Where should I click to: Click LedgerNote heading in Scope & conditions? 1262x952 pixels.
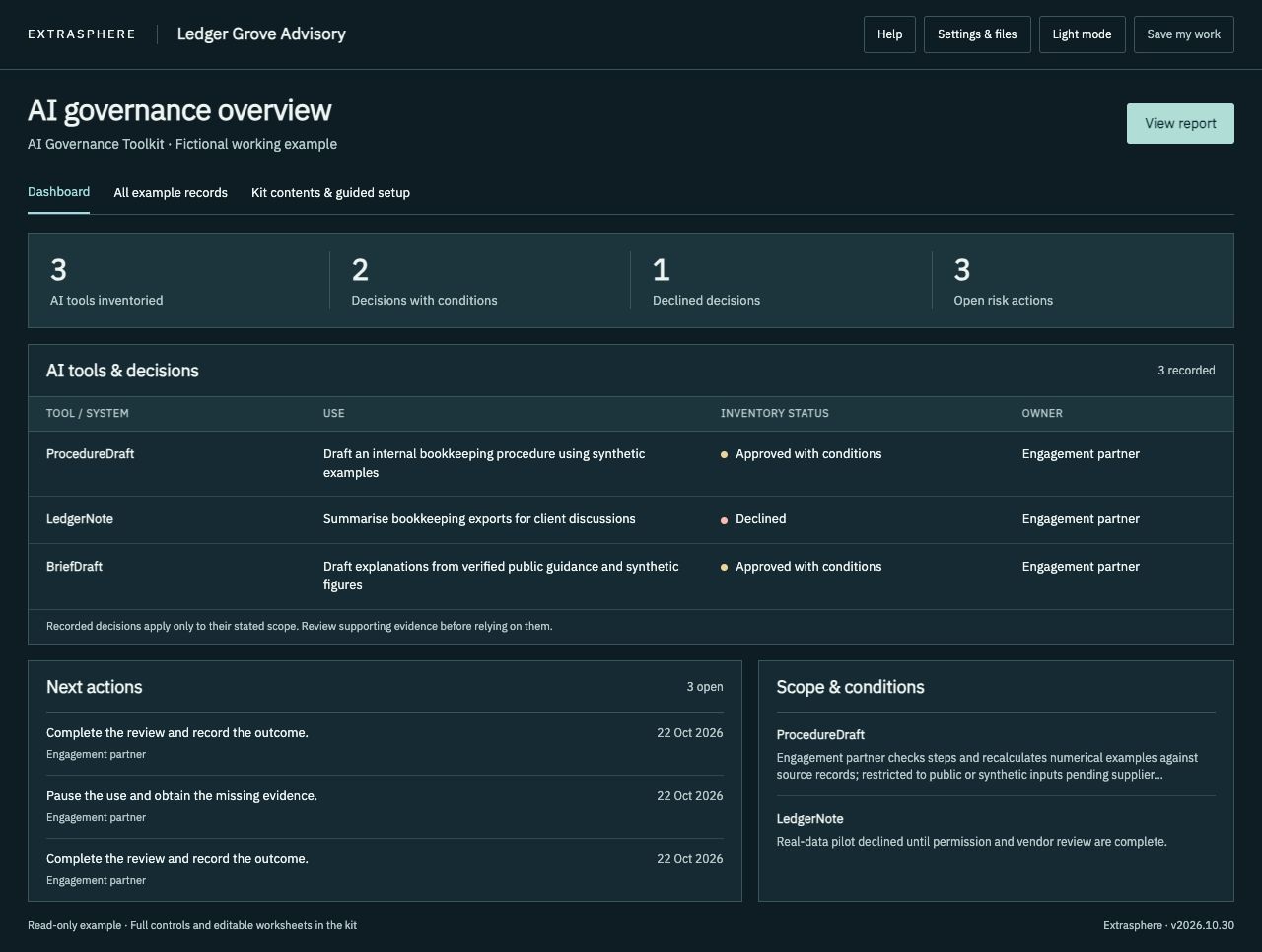pyautogui.click(x=809, y=819)
